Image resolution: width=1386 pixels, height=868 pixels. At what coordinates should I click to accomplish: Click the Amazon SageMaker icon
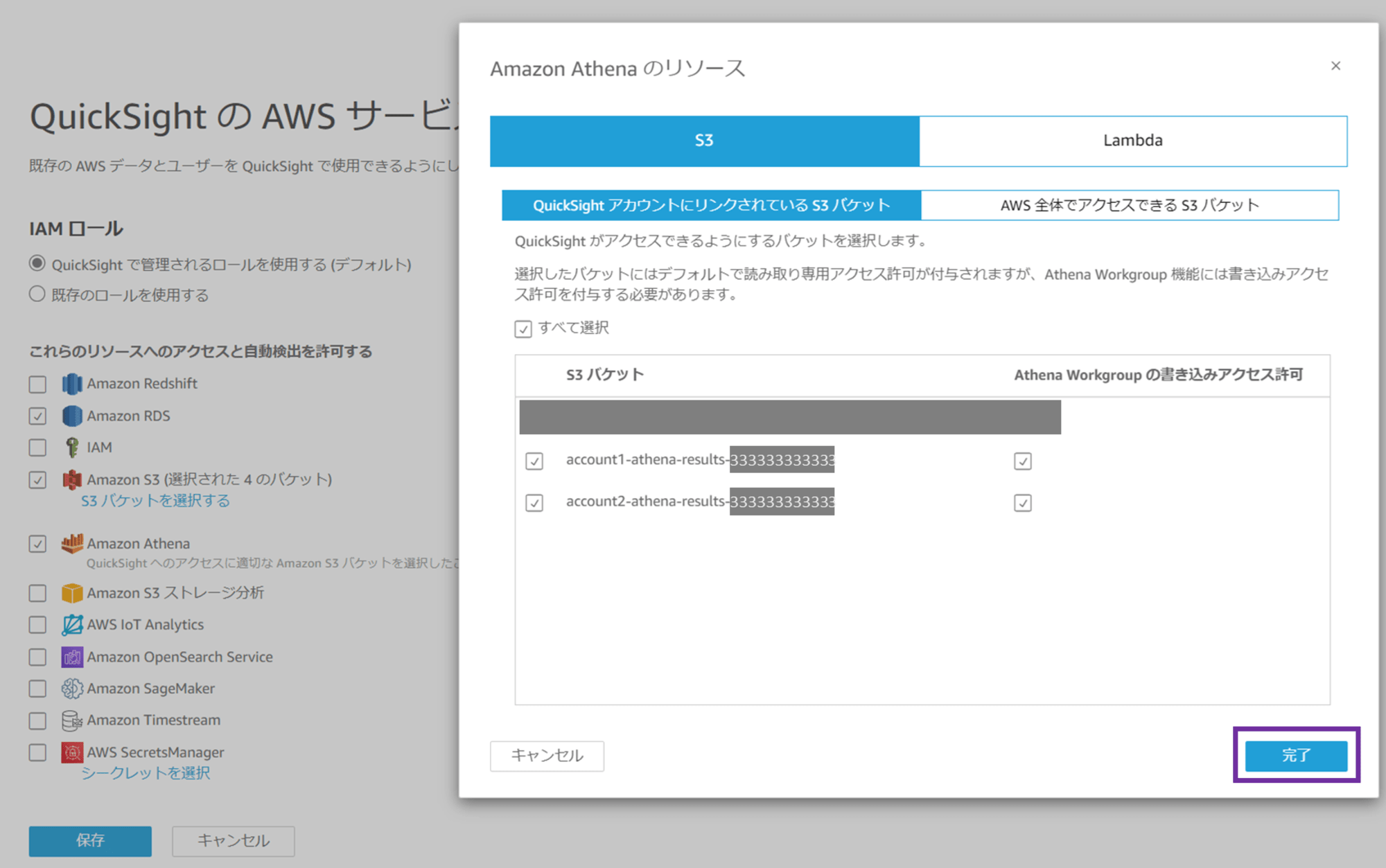click(x=72, y=689)
